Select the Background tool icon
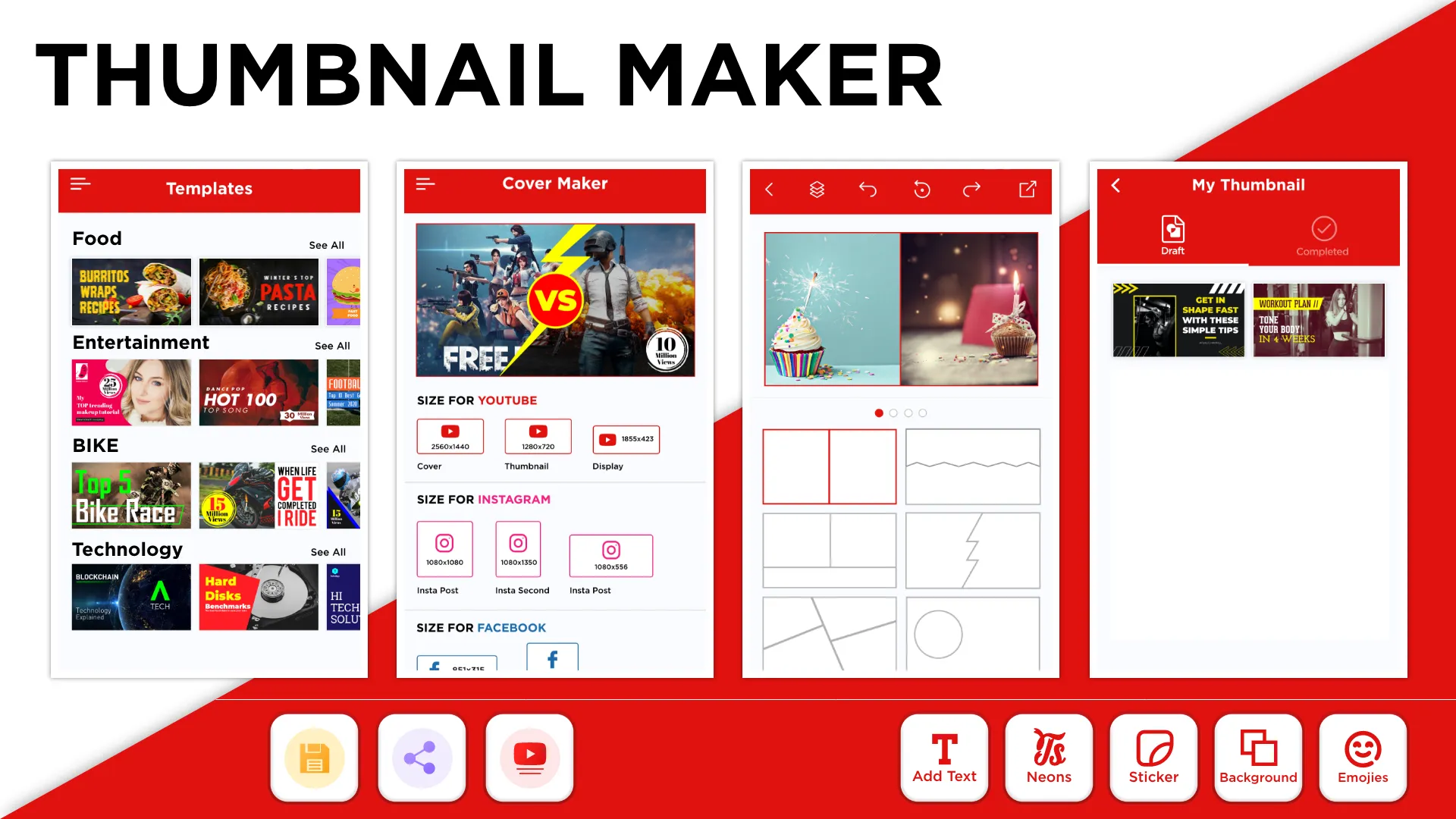This screenshot has width=1456, height=819. (x=1258, y=755)
